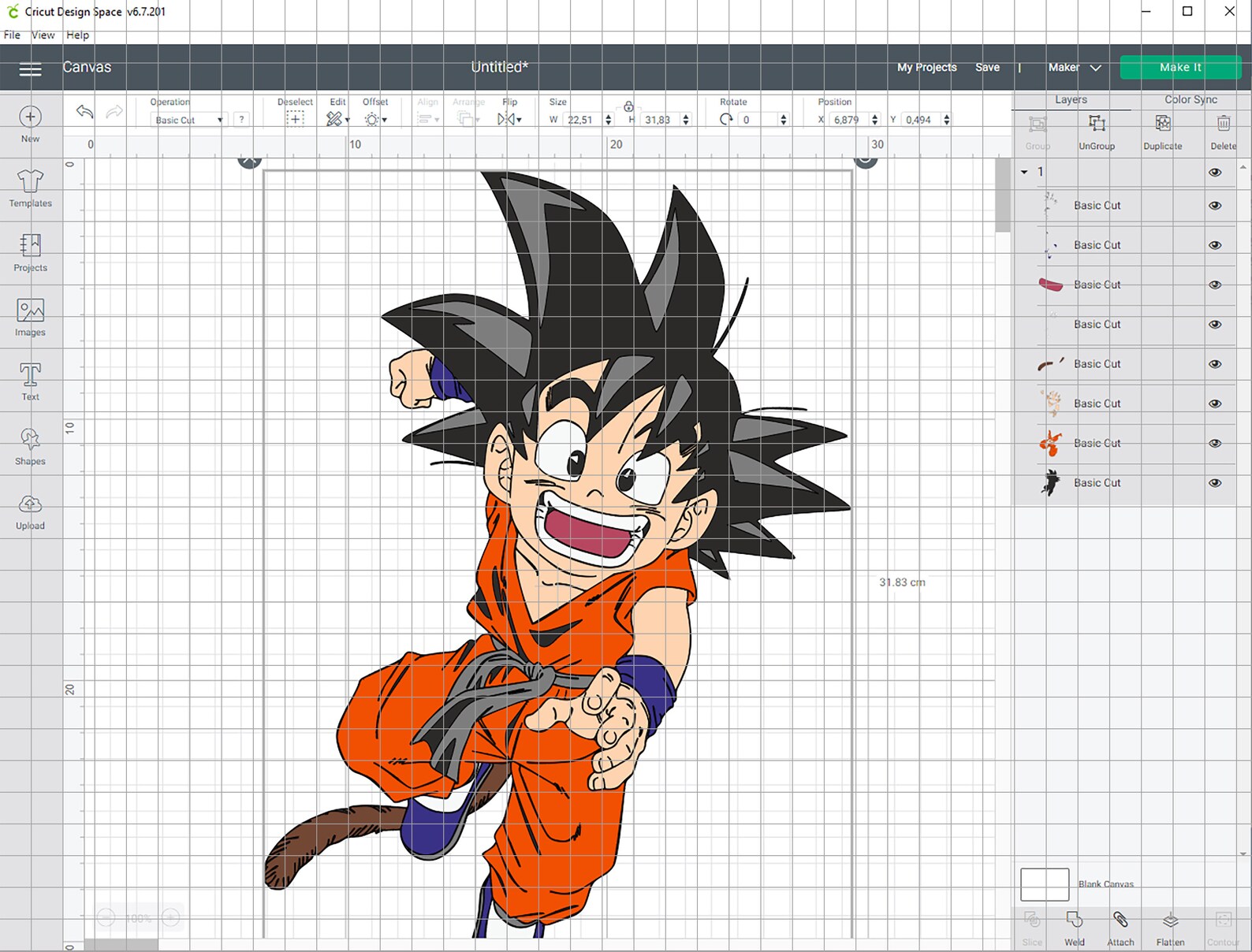Click the Redo arrow
The height and width of the screenshot is (952, 1252).
(x=114, y=112)
